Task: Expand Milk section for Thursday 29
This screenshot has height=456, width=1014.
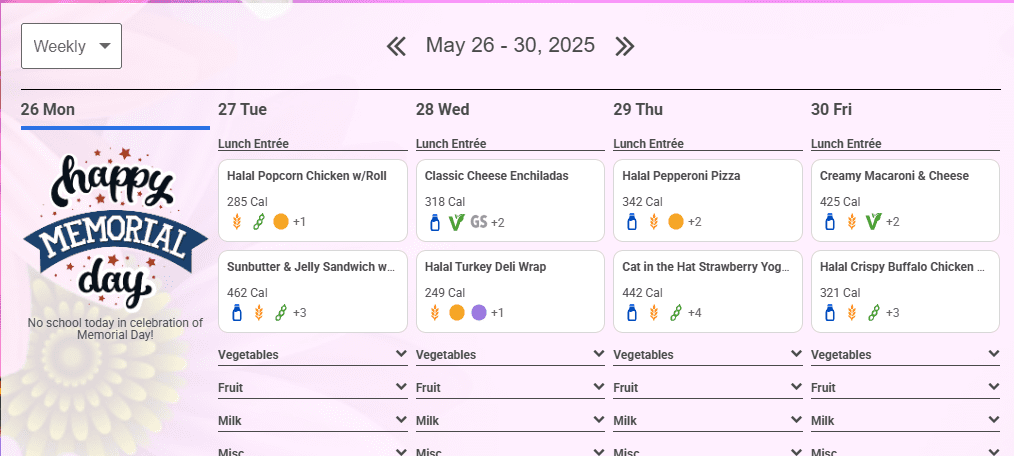Action: point(707,420)
